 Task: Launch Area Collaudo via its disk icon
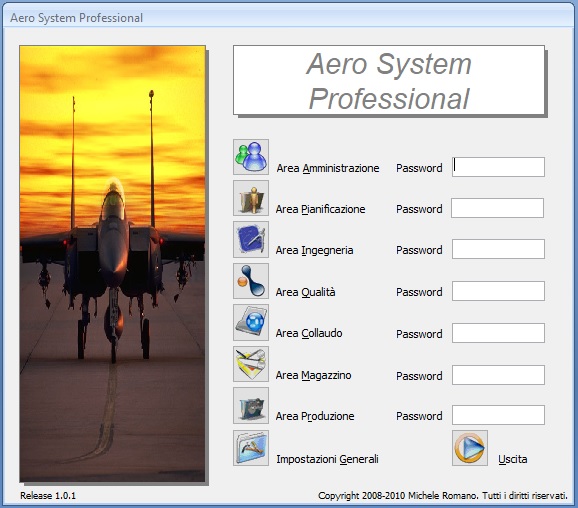(251, 322)
